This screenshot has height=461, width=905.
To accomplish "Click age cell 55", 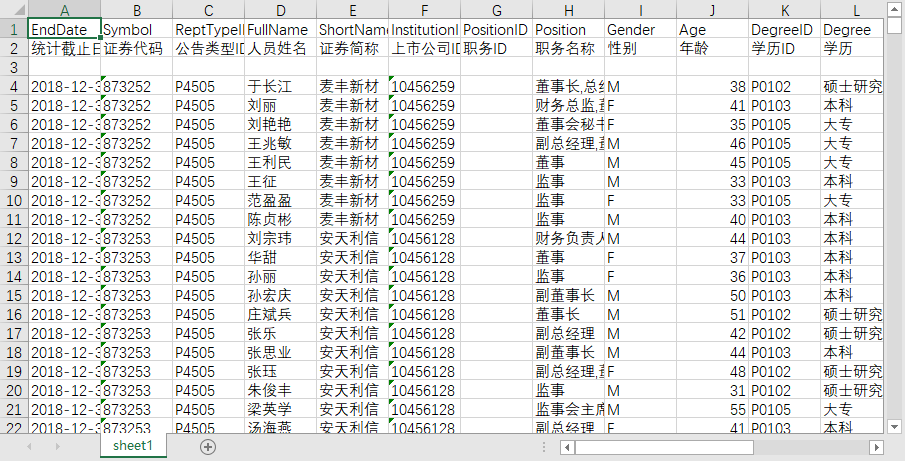I will point(712,410).
